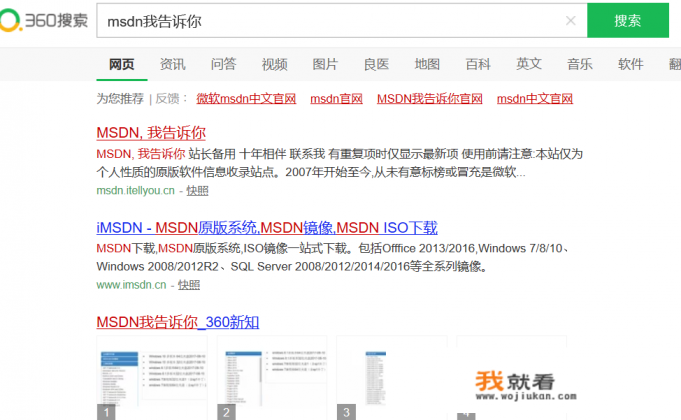This screenshot has height=420, width=681.
Task: Click the 反馈 link
Action: point(167,99)
